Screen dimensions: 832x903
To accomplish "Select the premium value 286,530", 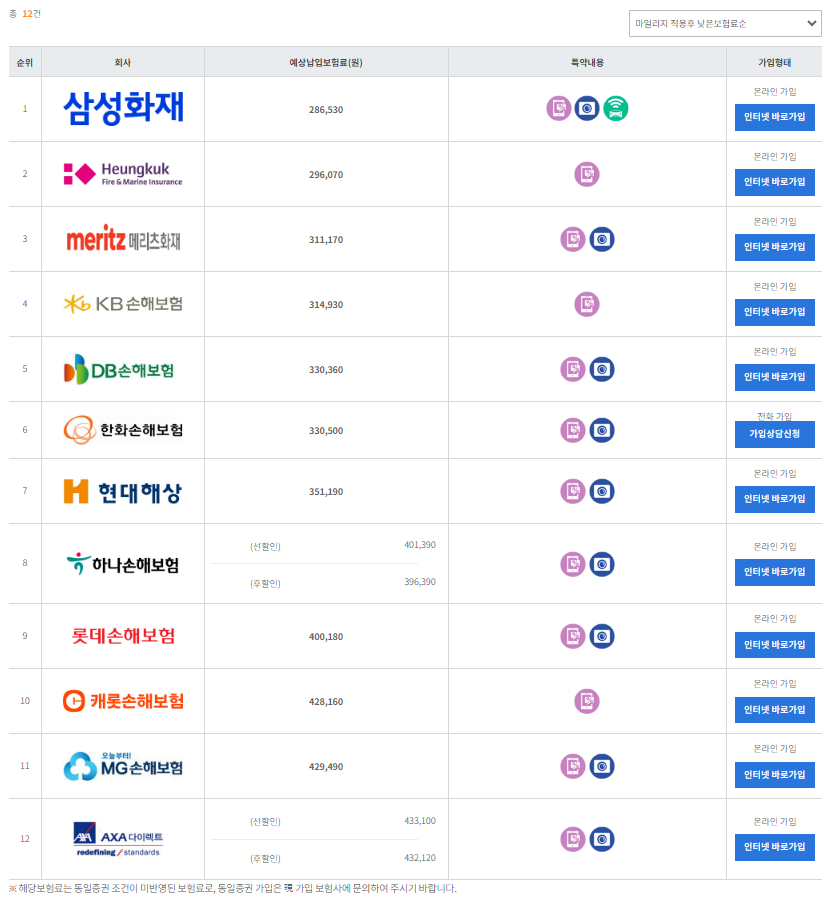I will [x=326, y=109].
